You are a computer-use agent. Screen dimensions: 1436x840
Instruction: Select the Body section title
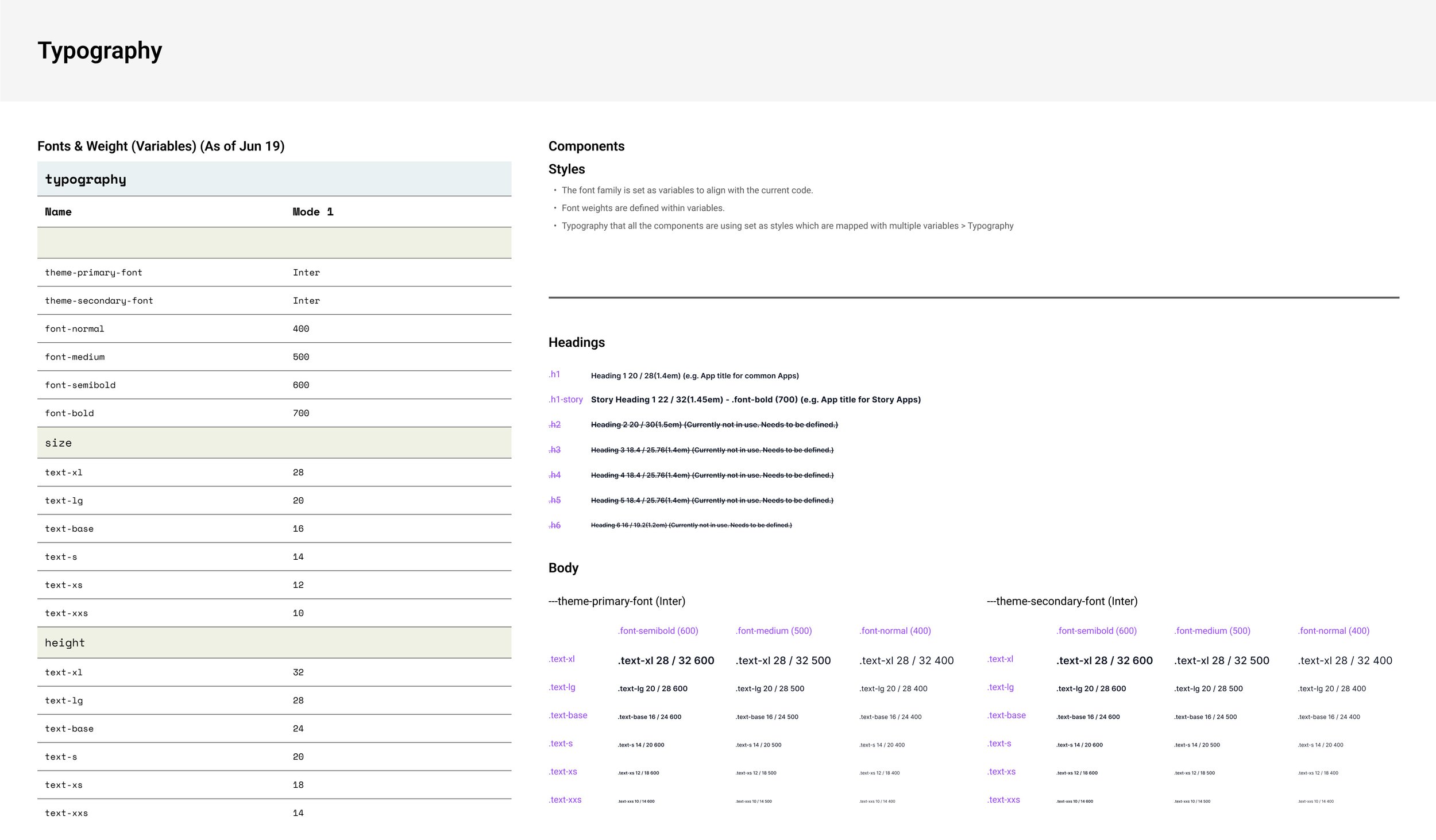click(563, 568)
